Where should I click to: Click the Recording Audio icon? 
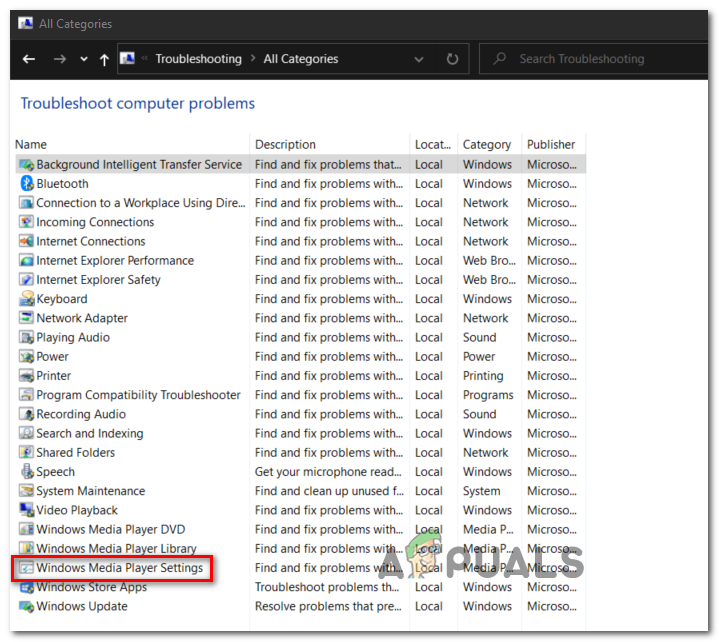point(27,414)
